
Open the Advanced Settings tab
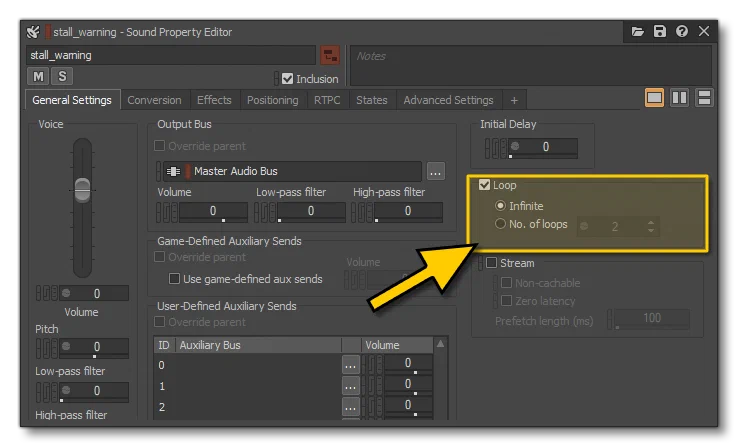point(449,100)
